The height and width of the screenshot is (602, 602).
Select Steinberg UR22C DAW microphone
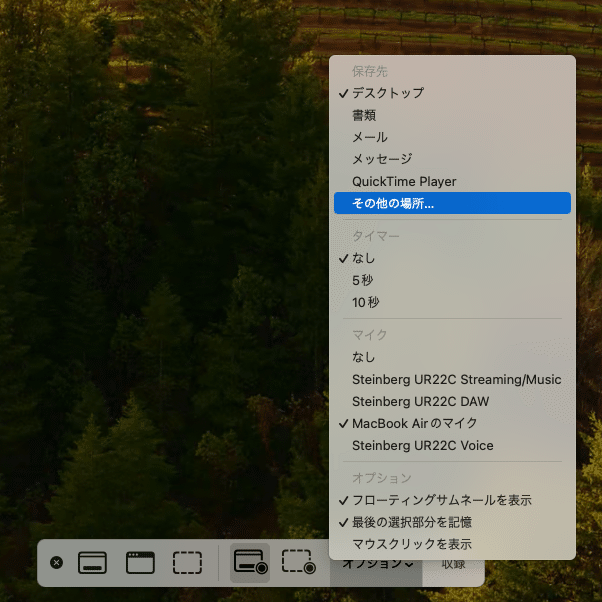(x=452, y=401)
